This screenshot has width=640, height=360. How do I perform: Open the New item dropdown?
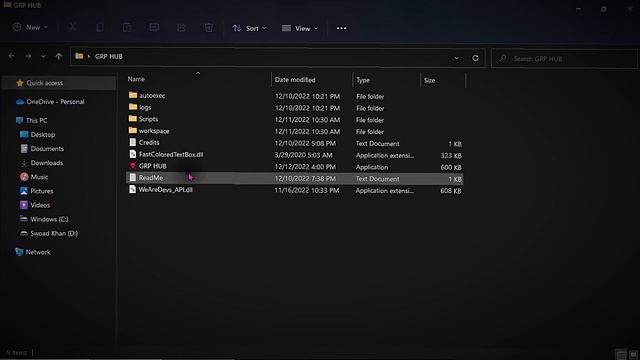pyautogui.click(x=30, y=27)
